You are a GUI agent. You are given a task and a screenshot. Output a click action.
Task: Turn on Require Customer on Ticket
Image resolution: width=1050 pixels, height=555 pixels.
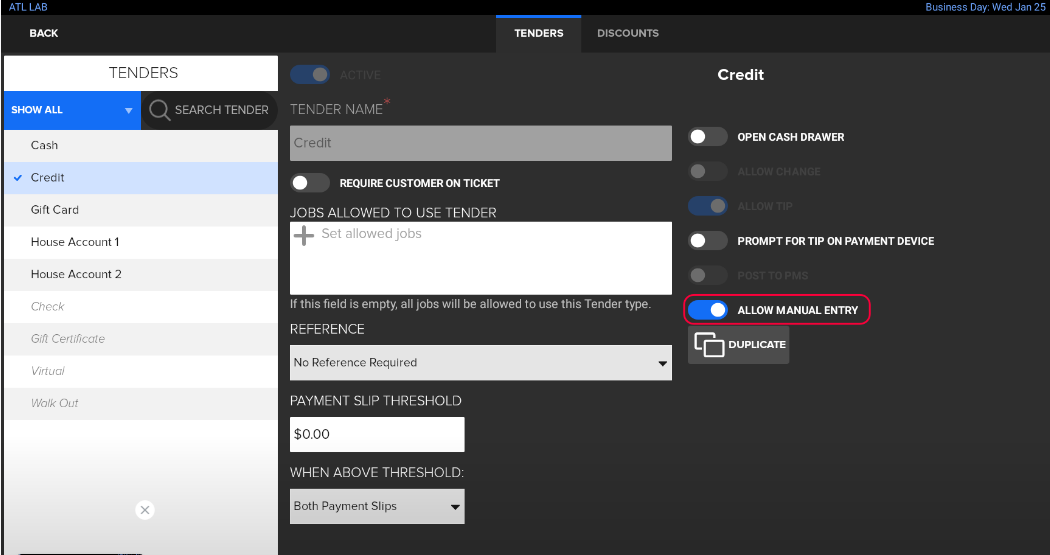coord(310,183)
